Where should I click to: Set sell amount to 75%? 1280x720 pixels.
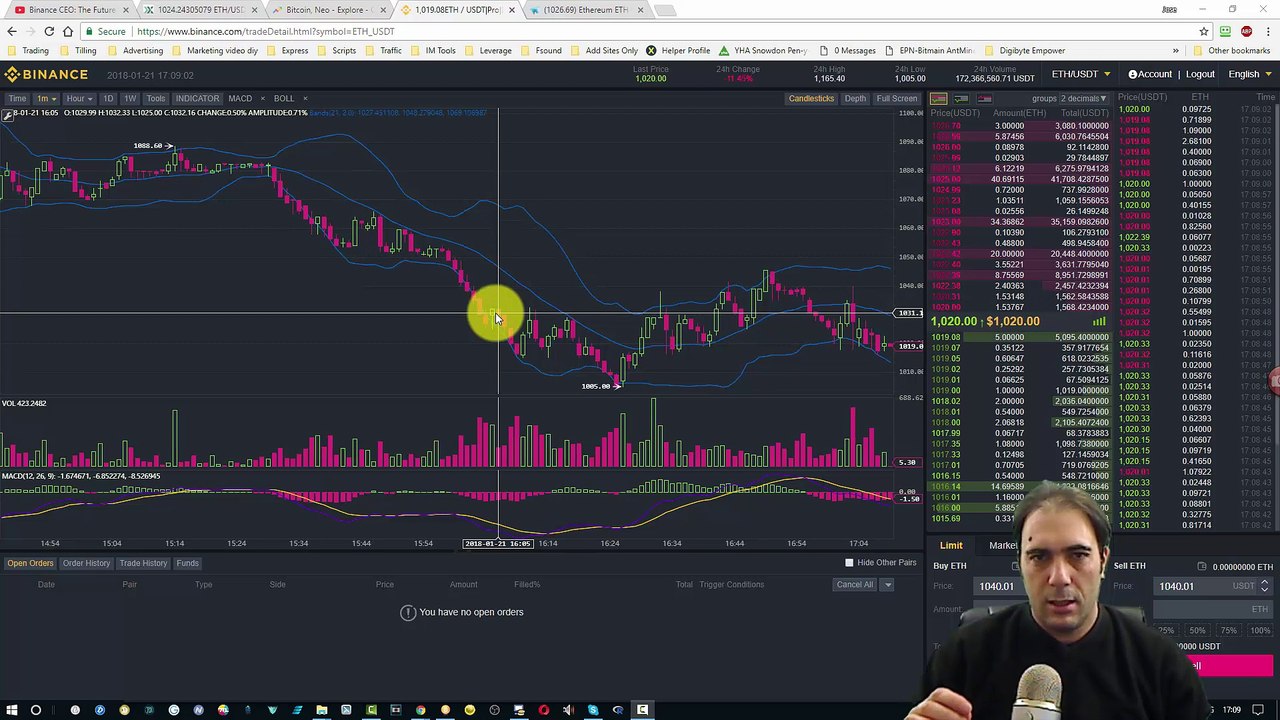pyautogui.click(x=1228, y=630)
